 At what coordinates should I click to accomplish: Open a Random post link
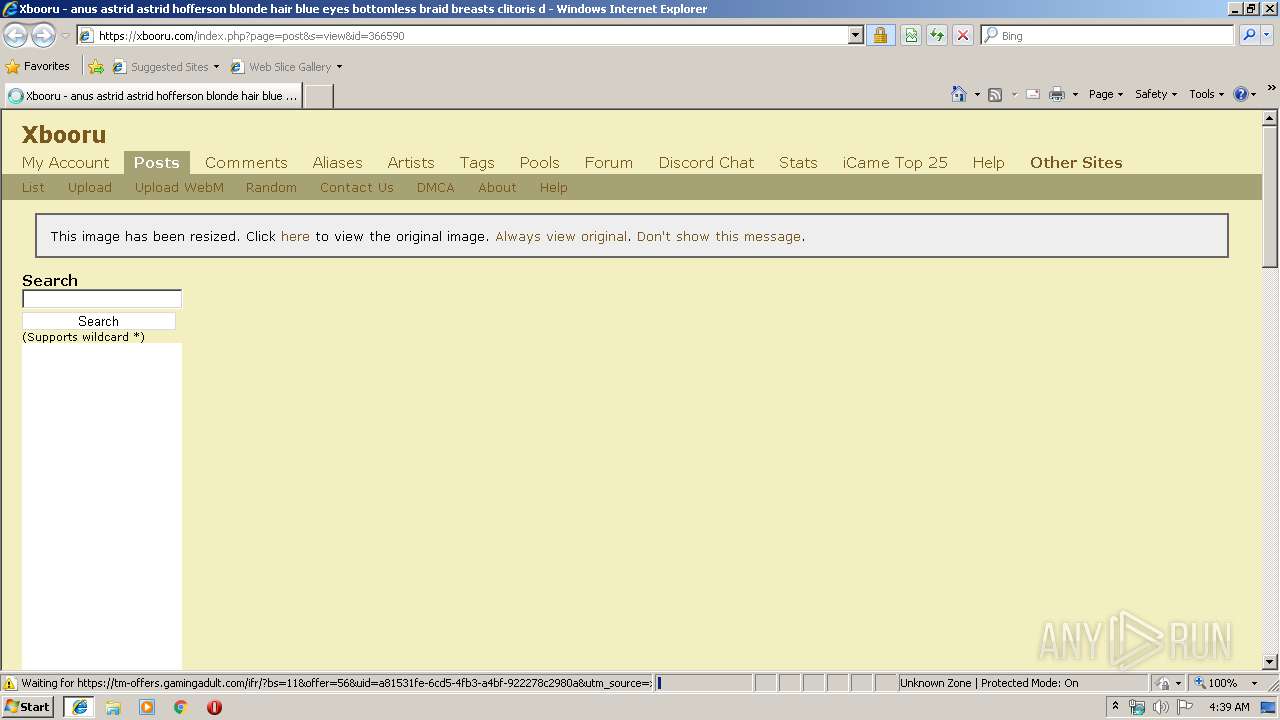click(271, 187)
